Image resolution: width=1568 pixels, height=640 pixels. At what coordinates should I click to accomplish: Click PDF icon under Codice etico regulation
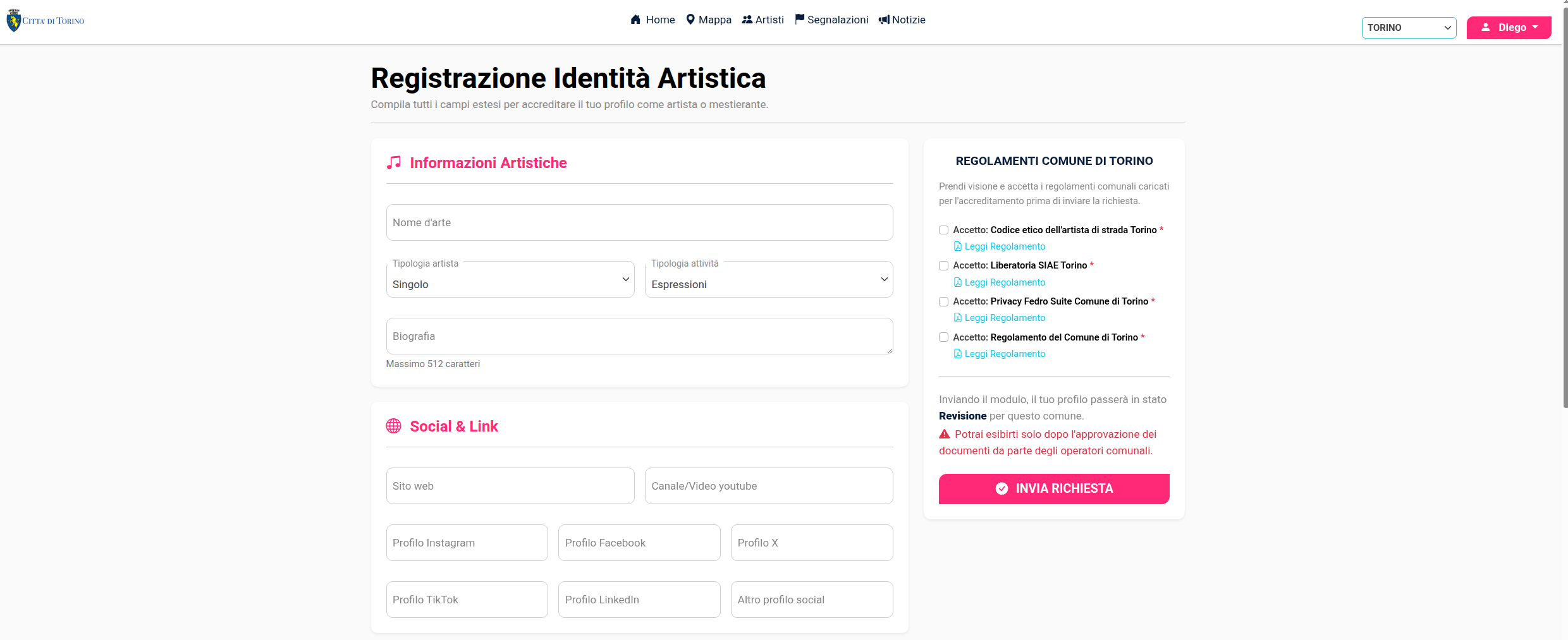click(x=958, y=246)
